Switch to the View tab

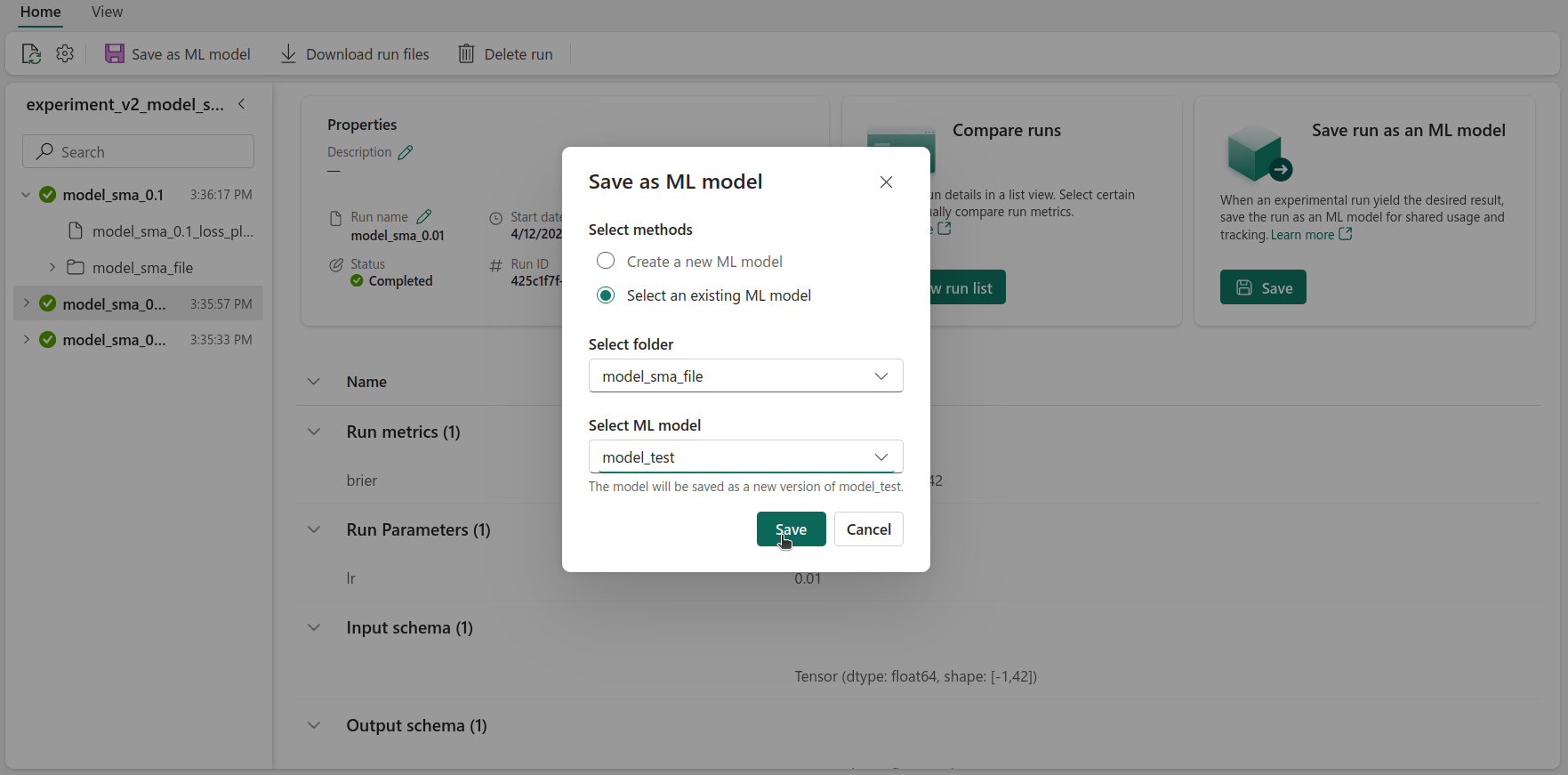click(107, 12)
